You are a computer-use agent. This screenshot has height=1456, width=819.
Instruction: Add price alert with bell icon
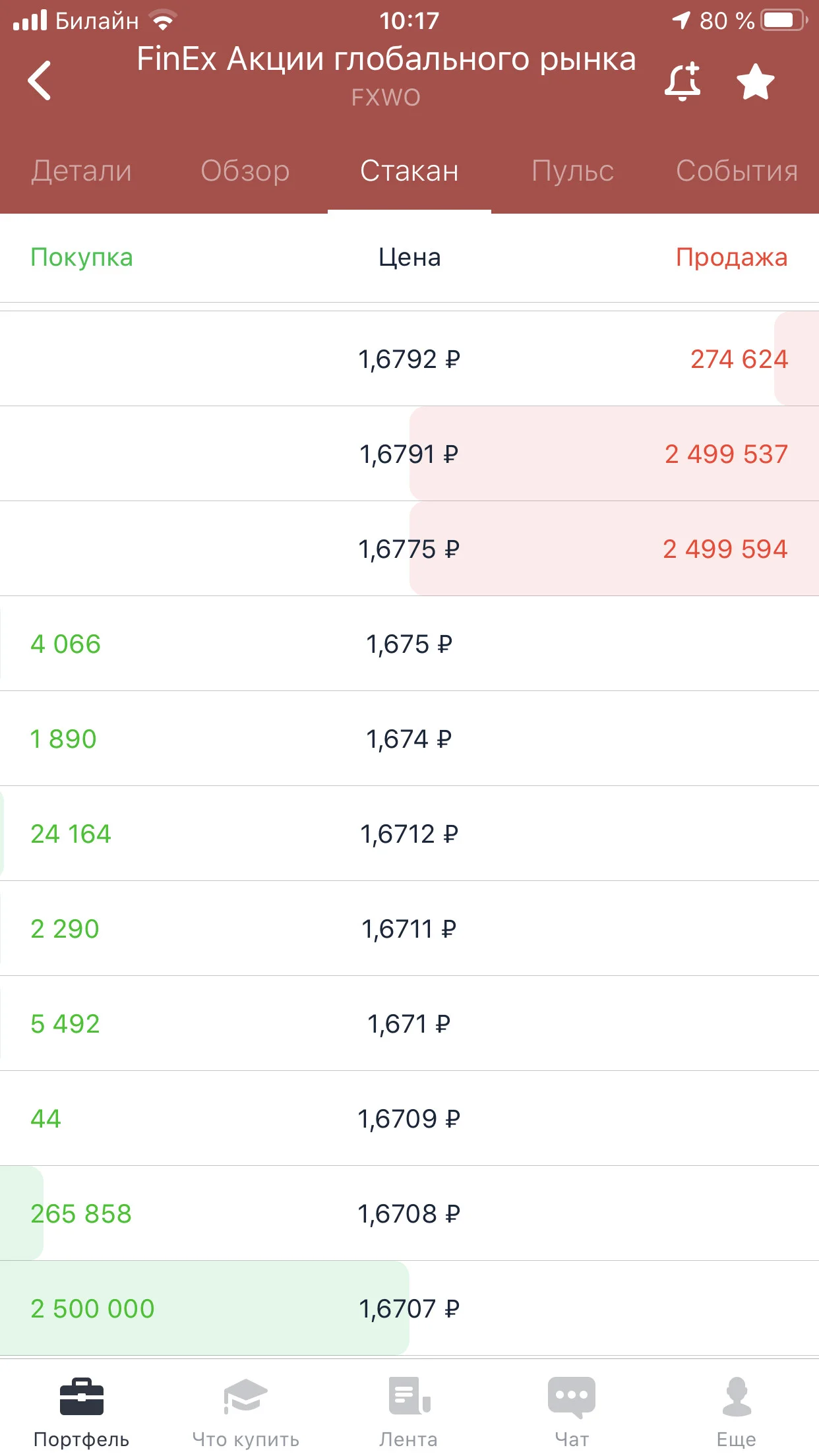click(x=682, y=82)
